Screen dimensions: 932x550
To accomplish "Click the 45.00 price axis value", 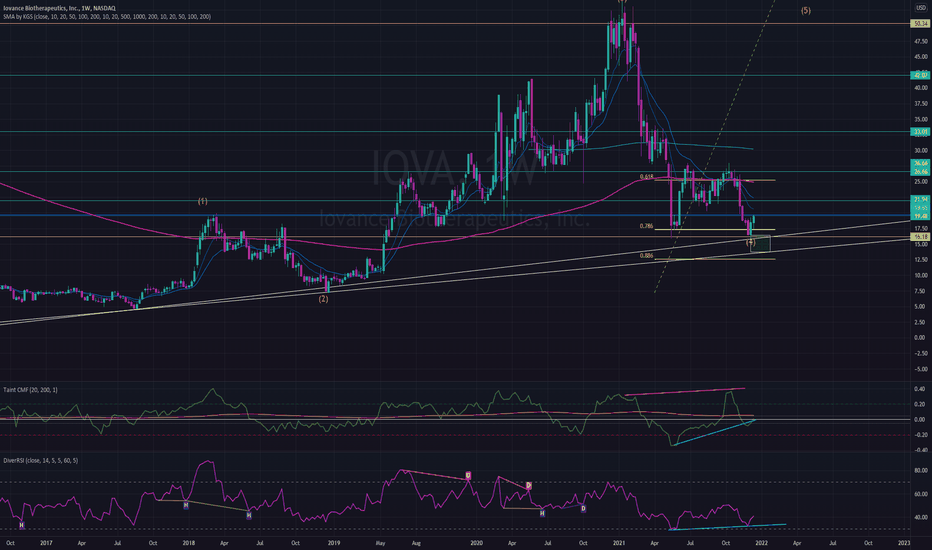I will pos(921,57).
